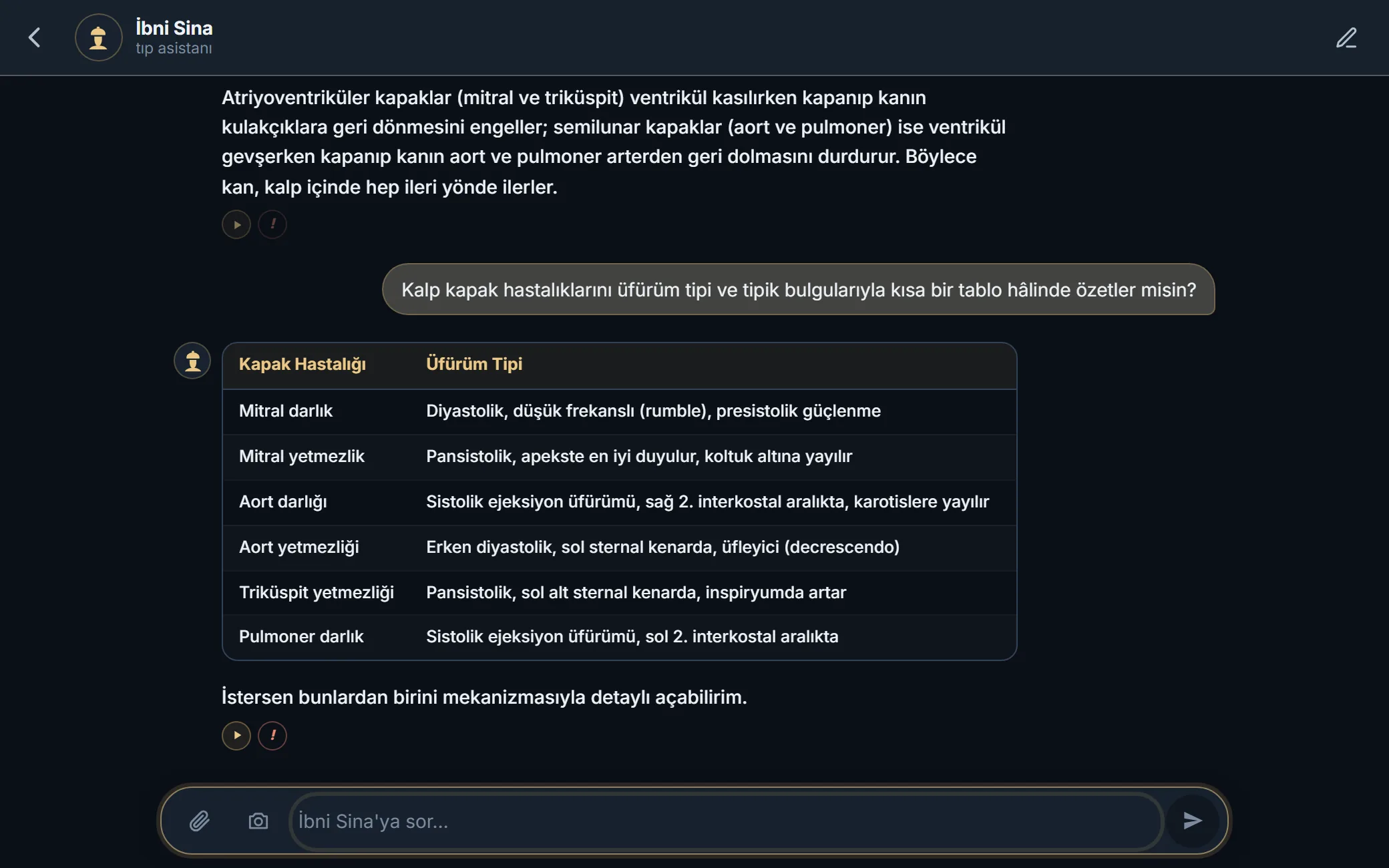Open İbni Sina assistant avatar in header
Image resolution: width=1389 pixels, height=868 pixels.
coord(99,37)
